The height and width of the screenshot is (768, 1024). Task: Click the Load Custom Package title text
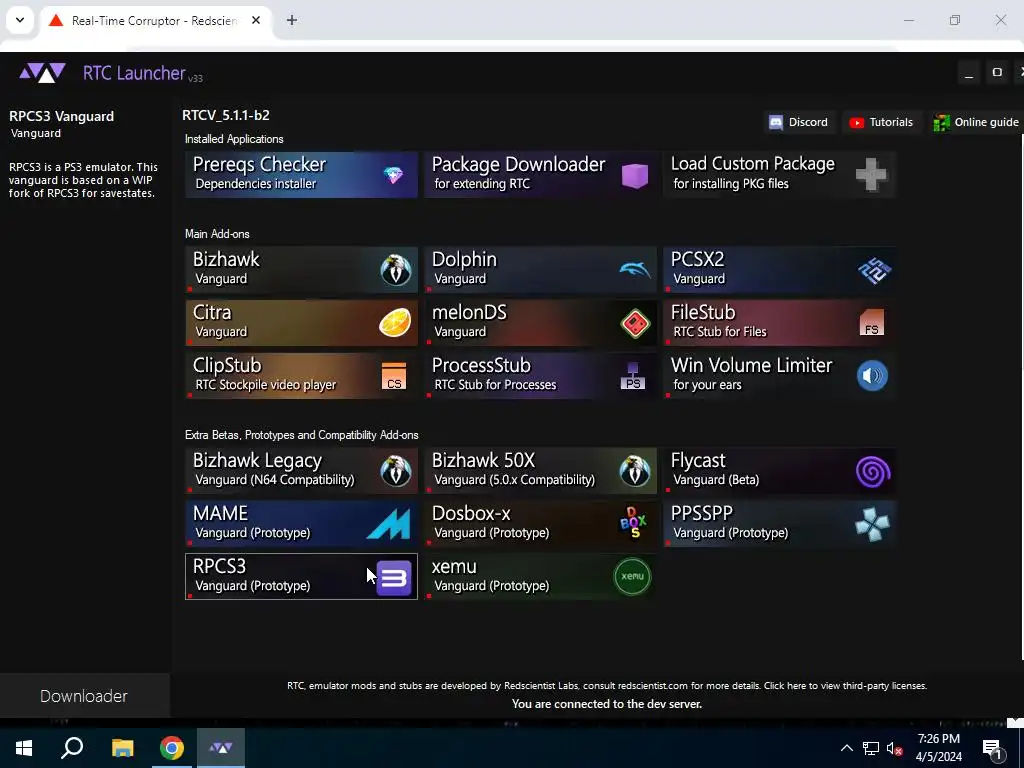(x=752, y=164)
